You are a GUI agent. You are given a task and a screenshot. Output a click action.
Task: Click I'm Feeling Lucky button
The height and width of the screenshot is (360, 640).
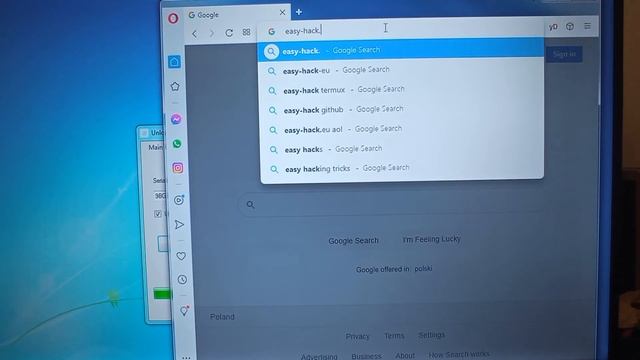431,239
